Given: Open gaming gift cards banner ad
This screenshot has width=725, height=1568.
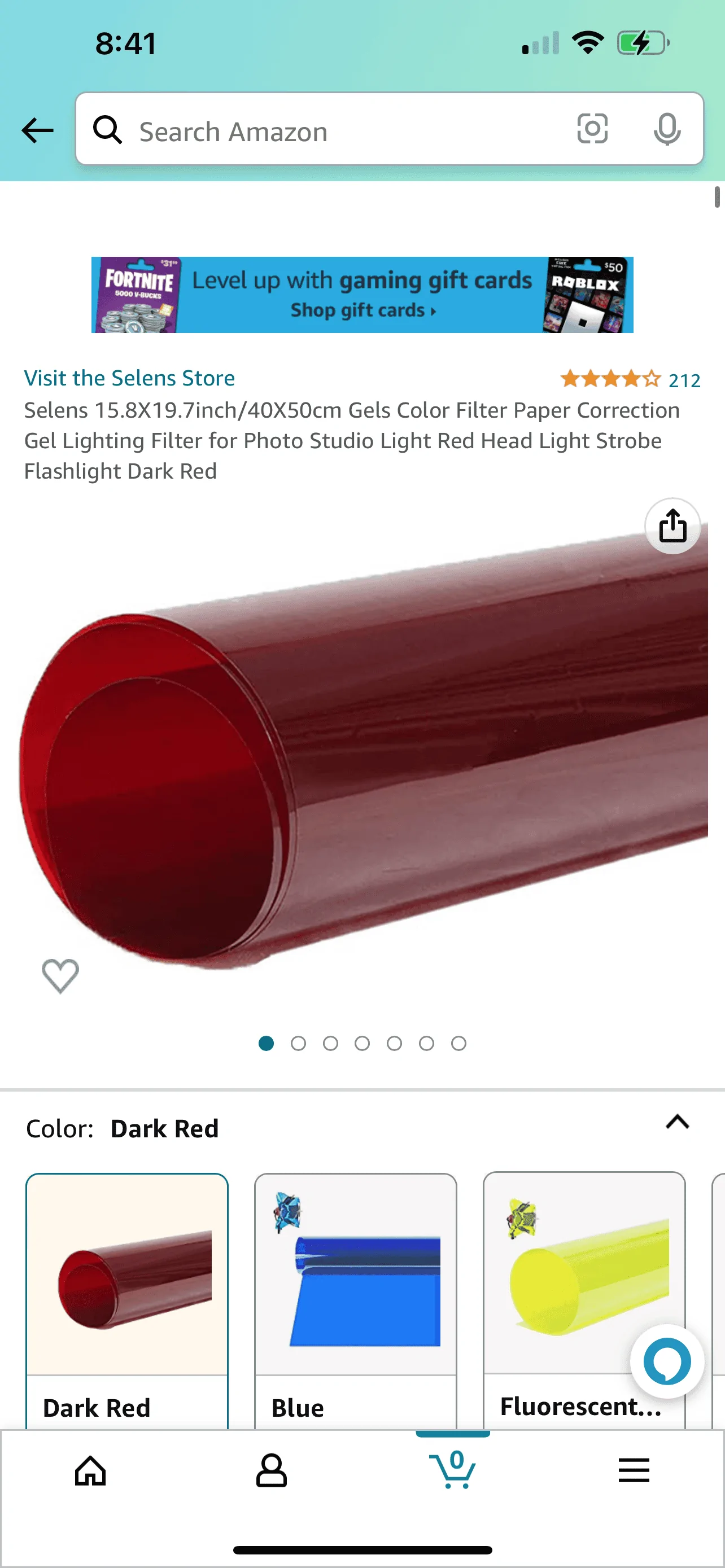Looking at the screenshot, I should tap(362, 295).
